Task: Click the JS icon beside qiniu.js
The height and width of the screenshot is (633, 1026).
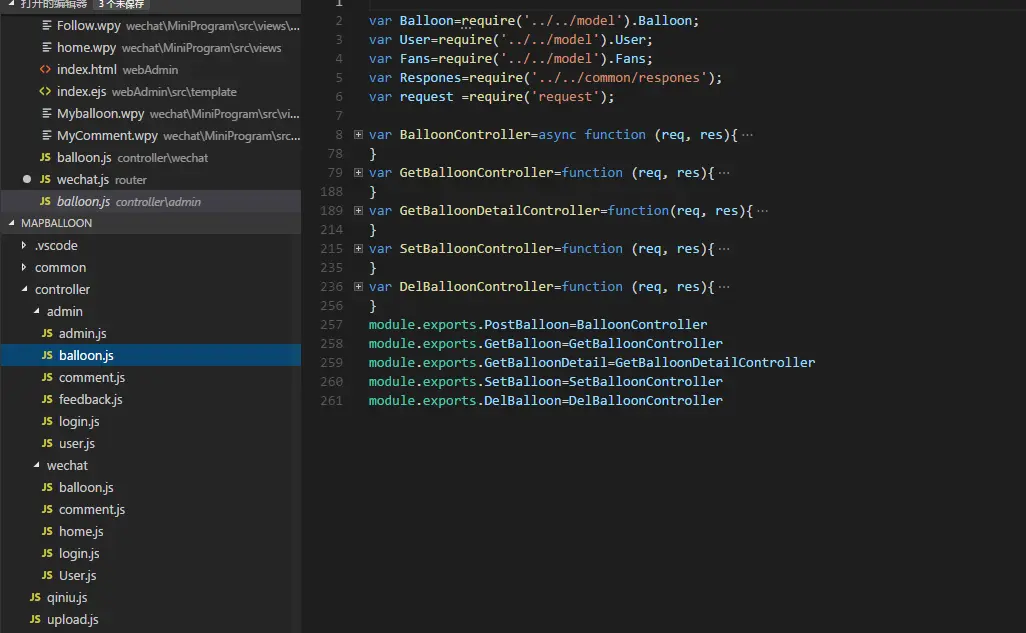Action: (x=35, y=597)
